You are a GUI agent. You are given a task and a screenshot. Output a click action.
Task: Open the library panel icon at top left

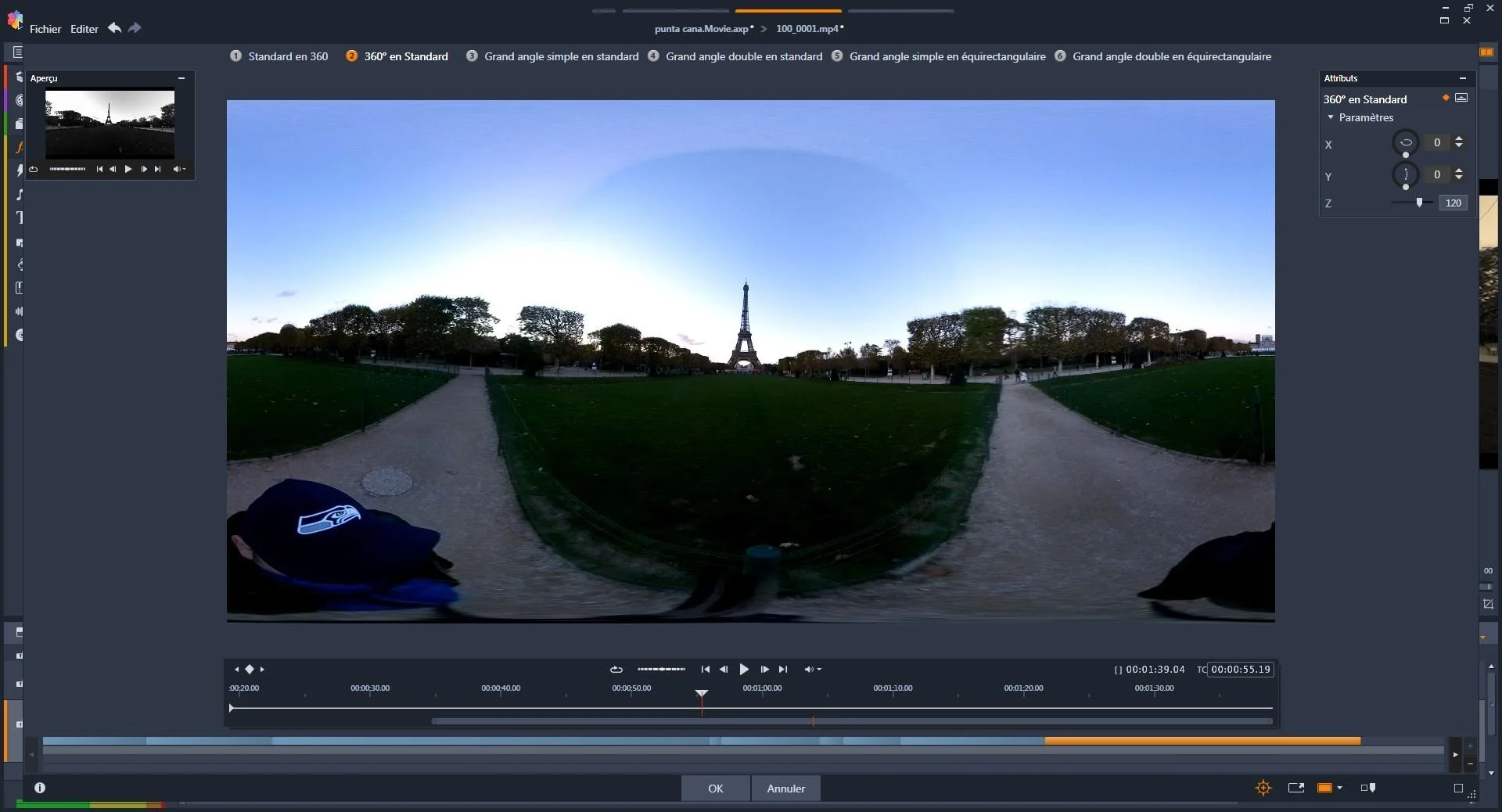pos(17,52)
